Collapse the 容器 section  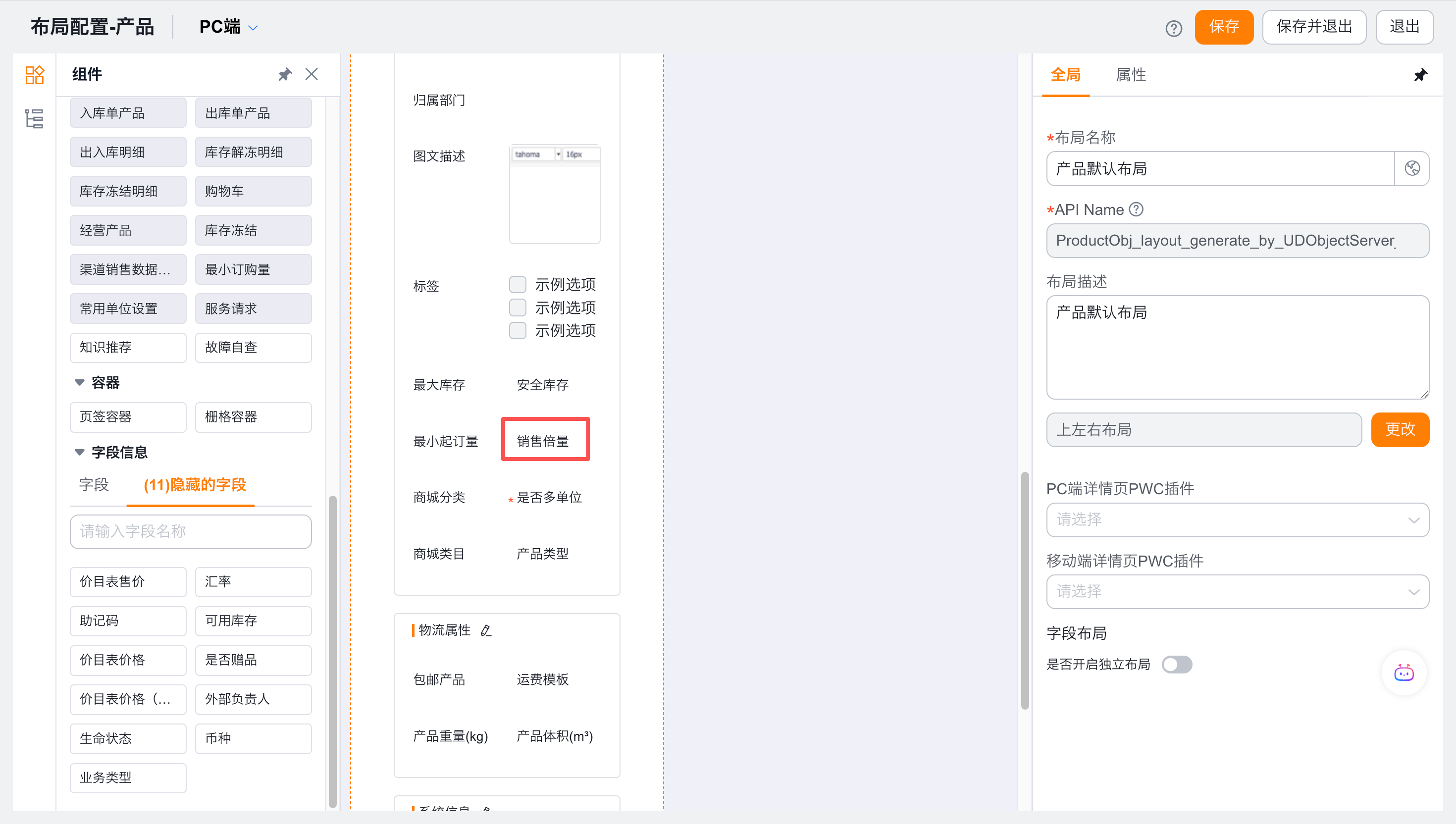[x=80, y=383]
